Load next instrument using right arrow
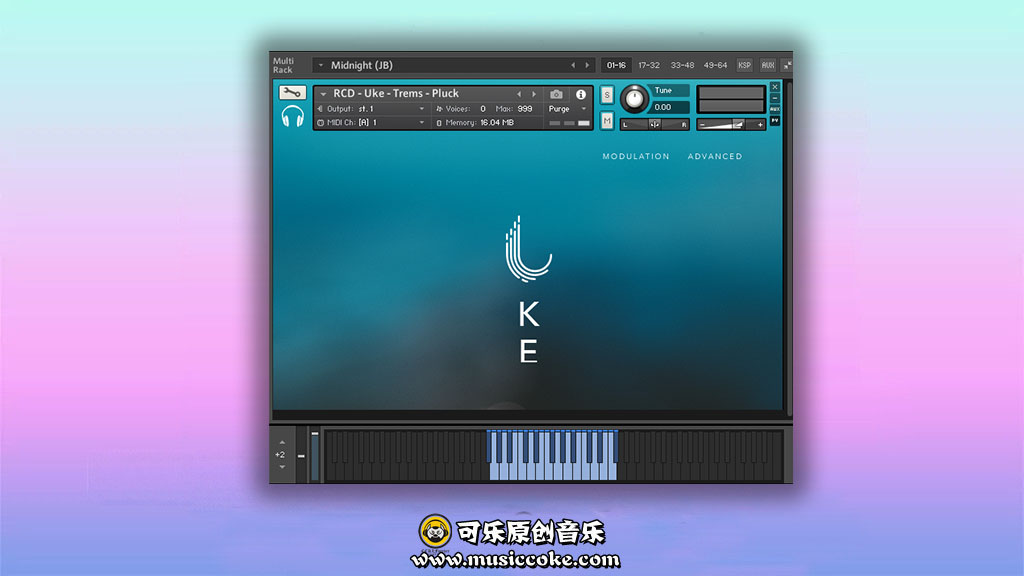Viewport: 1024px width, 576px height. [x=534, y=94]
